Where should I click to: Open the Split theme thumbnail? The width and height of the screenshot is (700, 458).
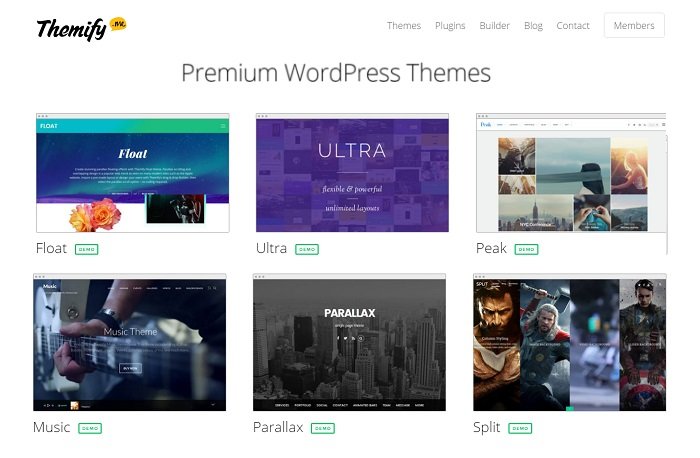[570, 342]
